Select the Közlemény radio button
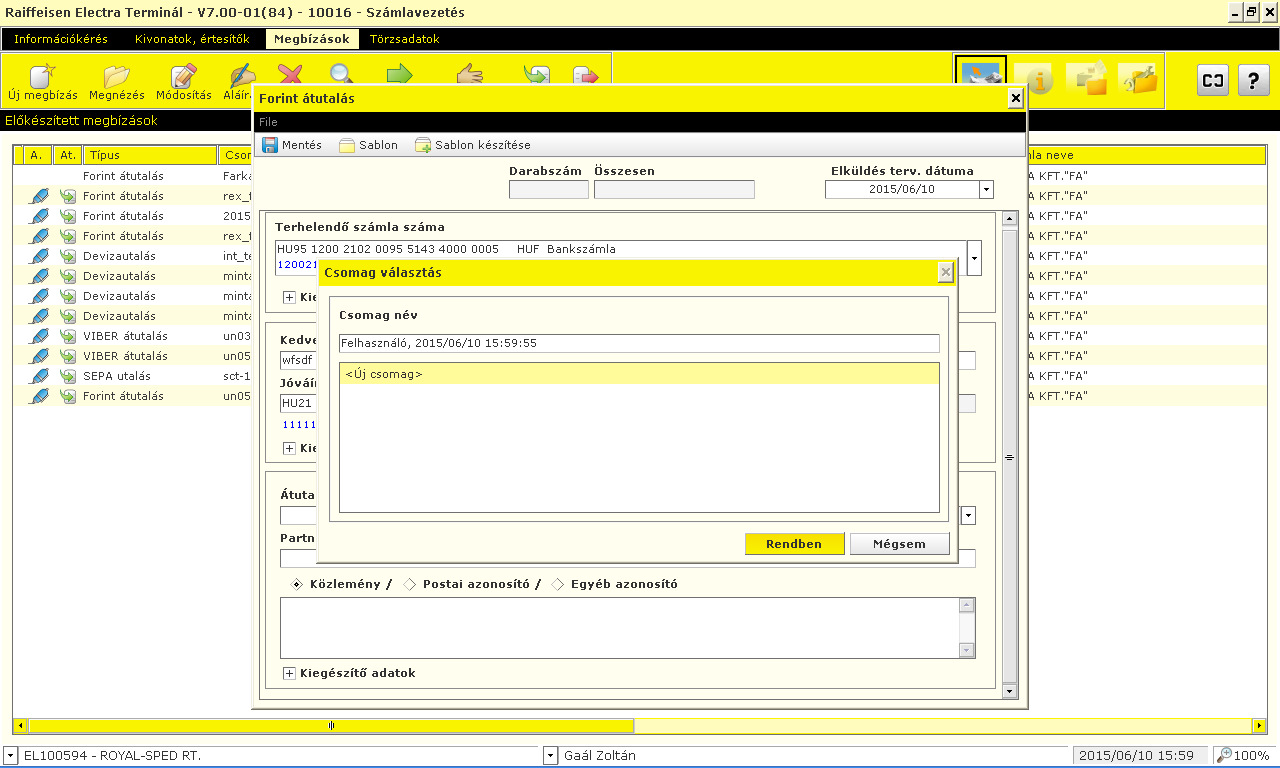The image size is (1280, 768). pos(297,584)
